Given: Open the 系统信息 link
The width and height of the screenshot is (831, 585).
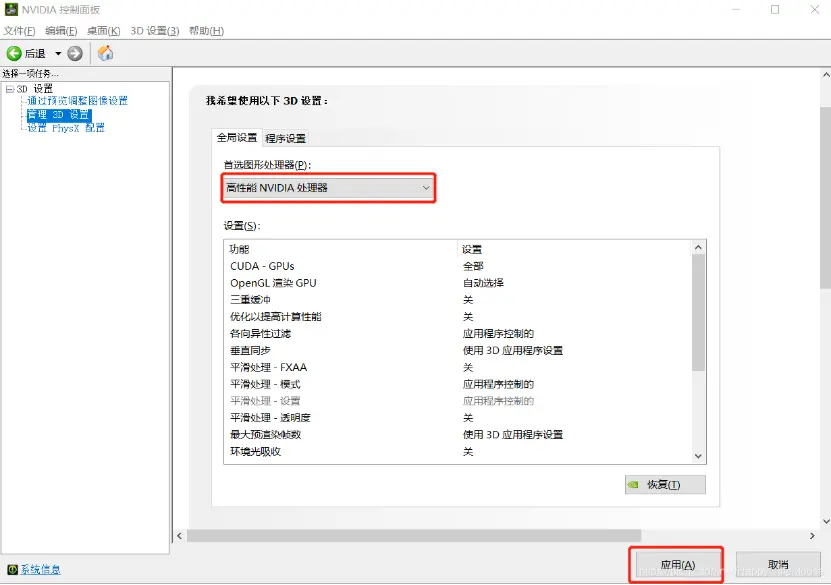Looking at the screenshot, I should [40, 569].
